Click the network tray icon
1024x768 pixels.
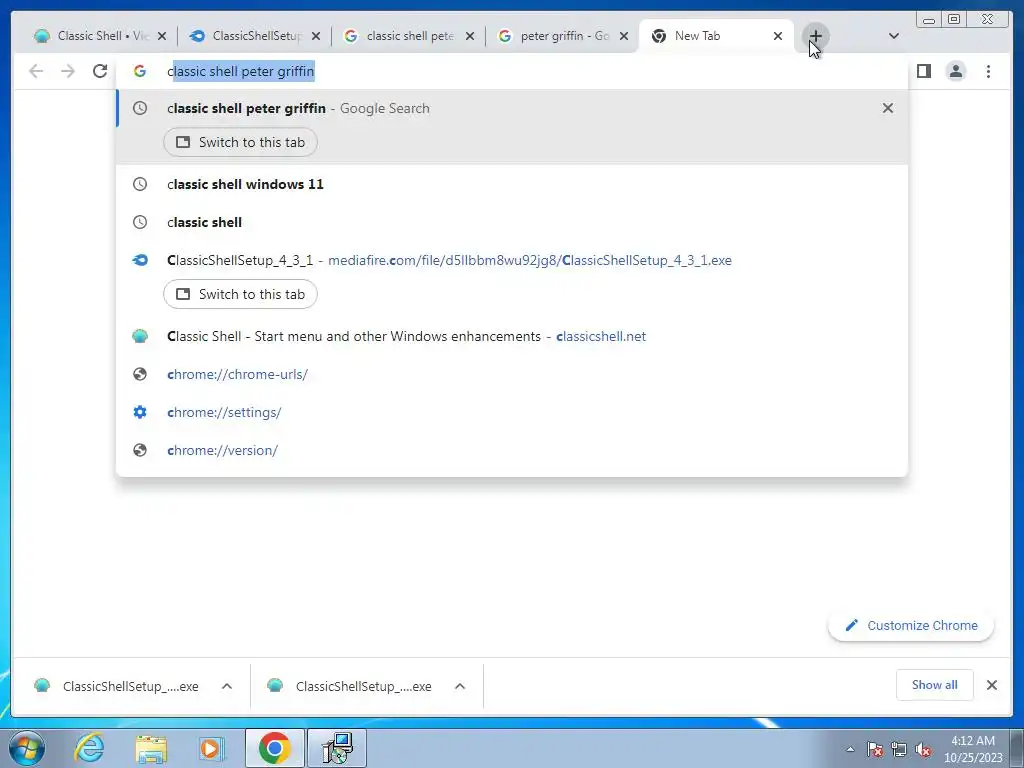(899, 749)
